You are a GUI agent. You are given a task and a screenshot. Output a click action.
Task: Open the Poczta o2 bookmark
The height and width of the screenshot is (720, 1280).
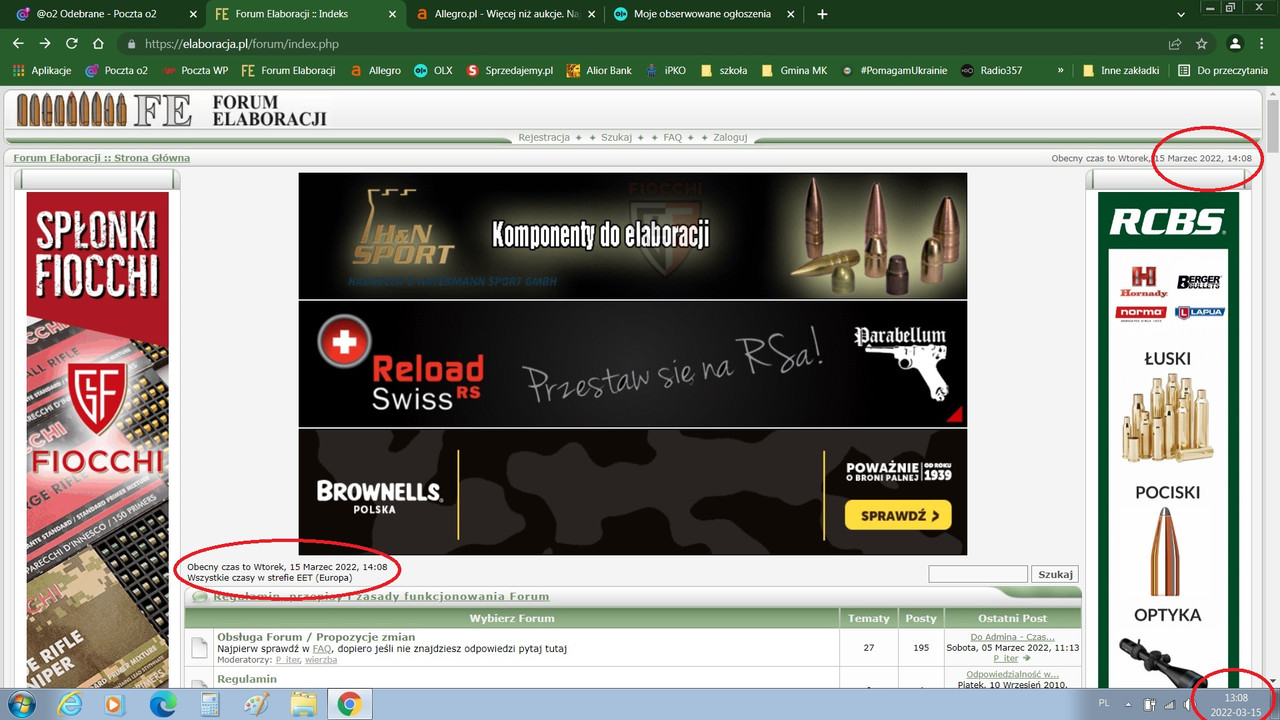tap(116, 71)
